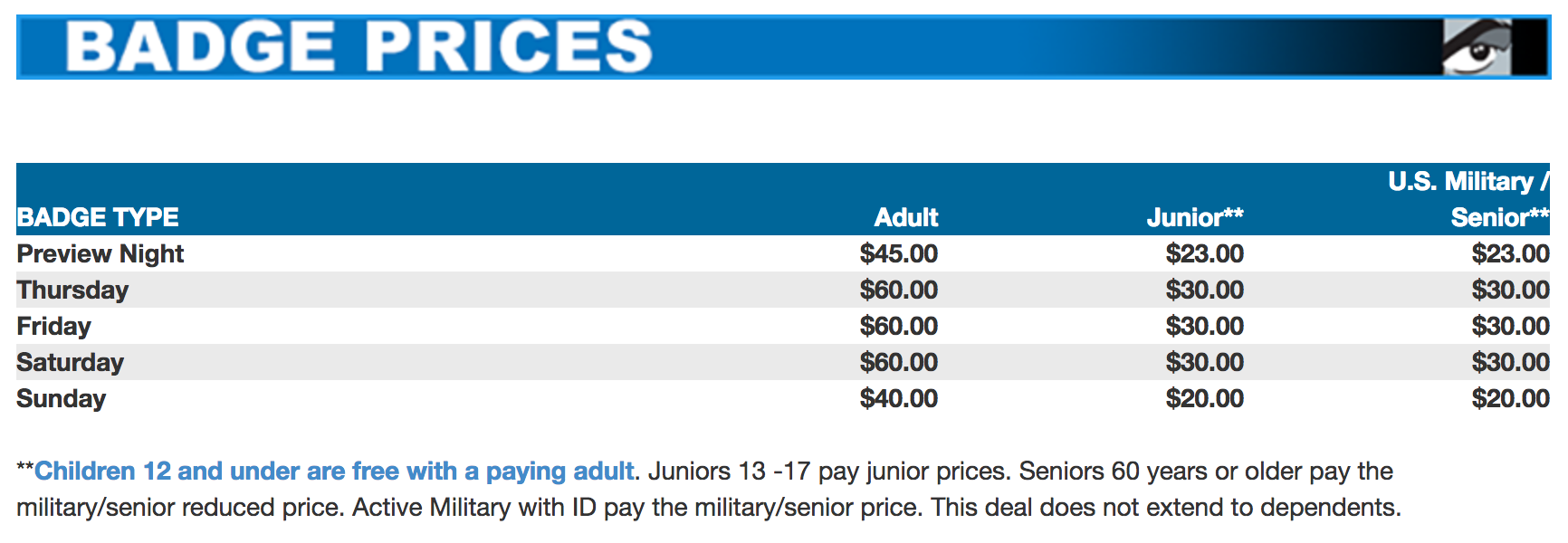Click the Preview Night junior price $23.00

1205,253
